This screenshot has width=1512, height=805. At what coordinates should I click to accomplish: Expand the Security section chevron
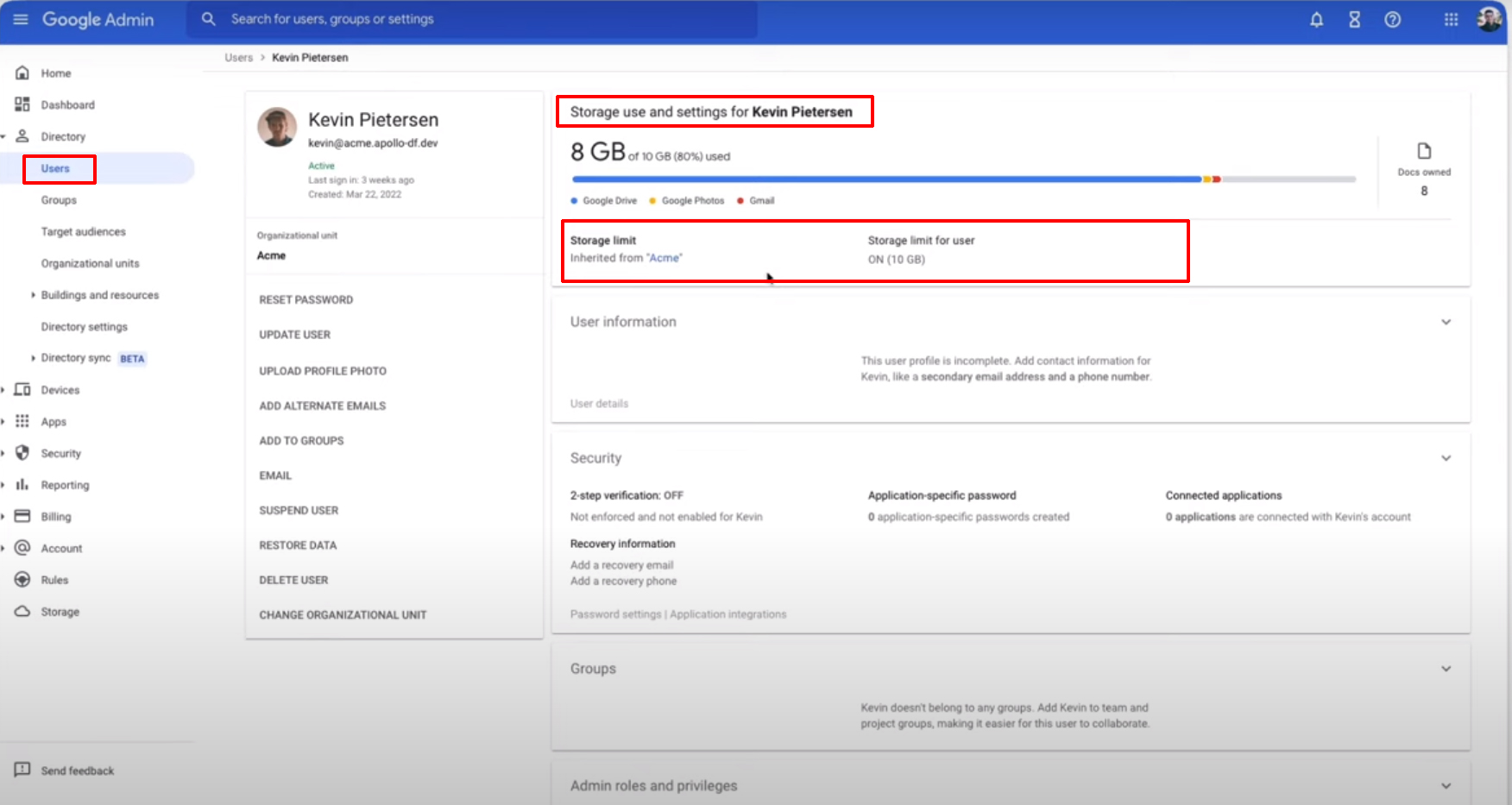click(x=1446, y=458)
